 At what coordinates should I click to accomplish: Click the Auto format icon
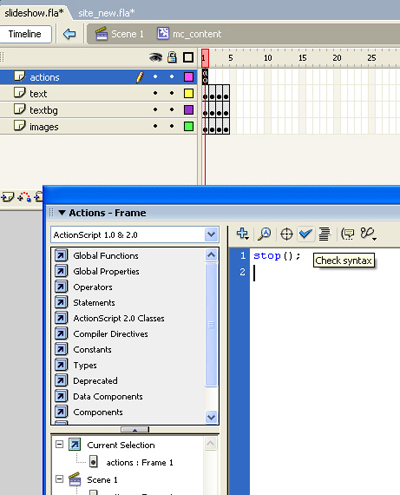click(x=324, y=234)
